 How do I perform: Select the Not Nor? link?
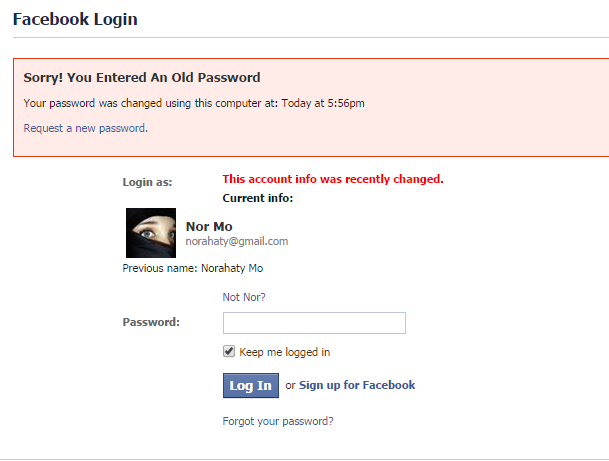tap(244, 297)
